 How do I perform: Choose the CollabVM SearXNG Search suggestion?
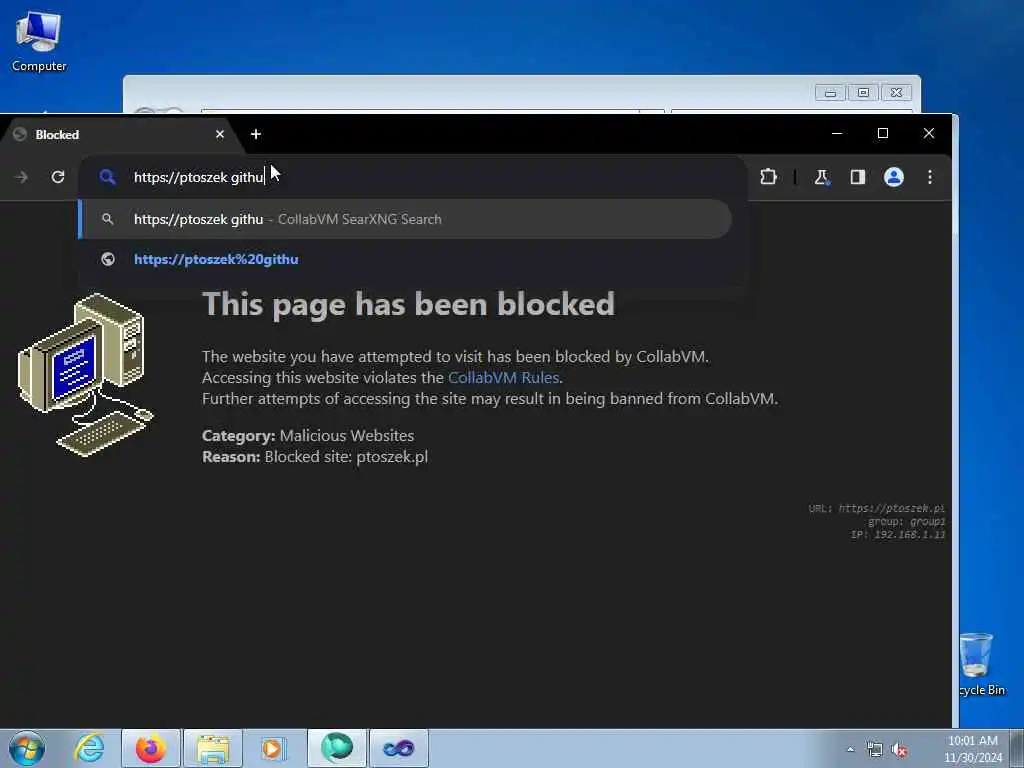click(x=405, y=219)
